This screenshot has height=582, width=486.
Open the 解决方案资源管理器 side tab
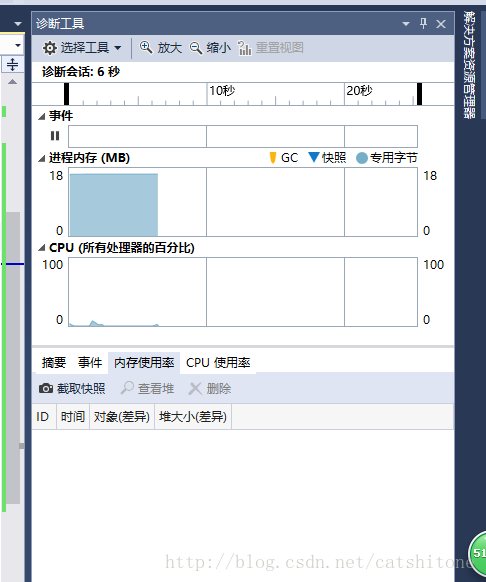469,65
